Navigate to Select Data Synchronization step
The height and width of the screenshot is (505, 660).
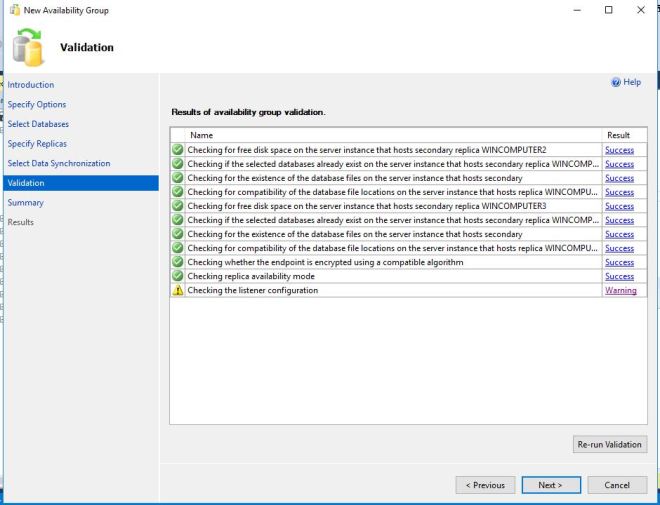tap(59, 164)
